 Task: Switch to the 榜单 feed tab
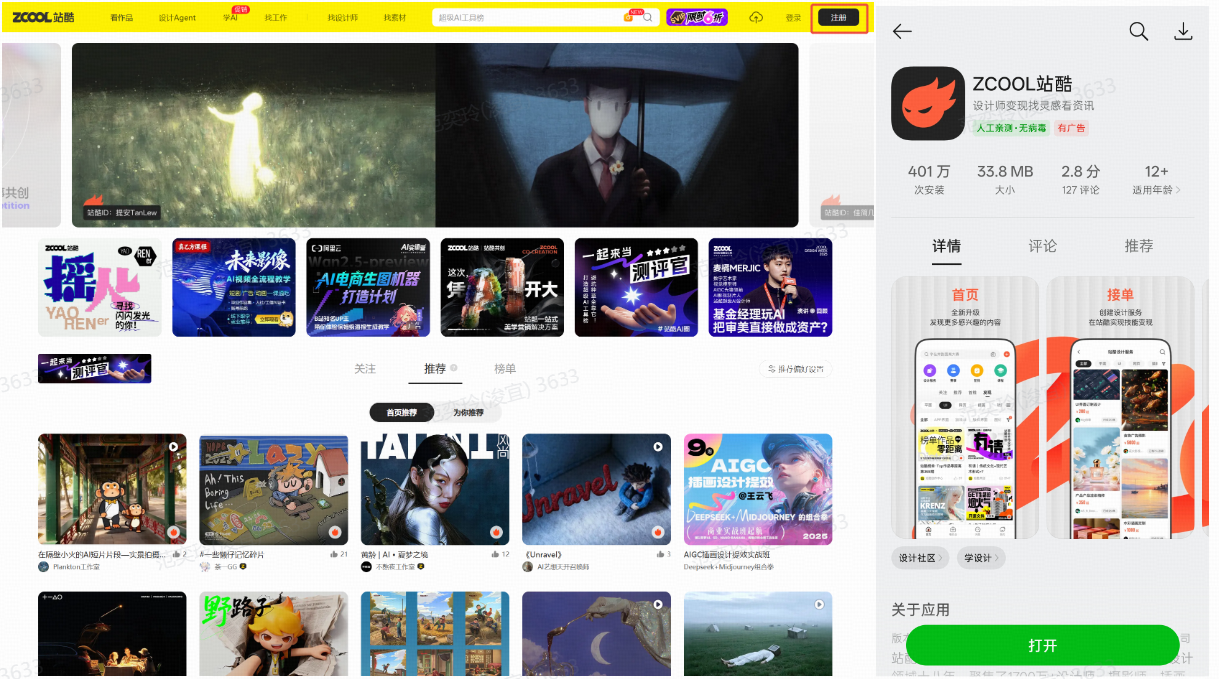pos(506,369)
